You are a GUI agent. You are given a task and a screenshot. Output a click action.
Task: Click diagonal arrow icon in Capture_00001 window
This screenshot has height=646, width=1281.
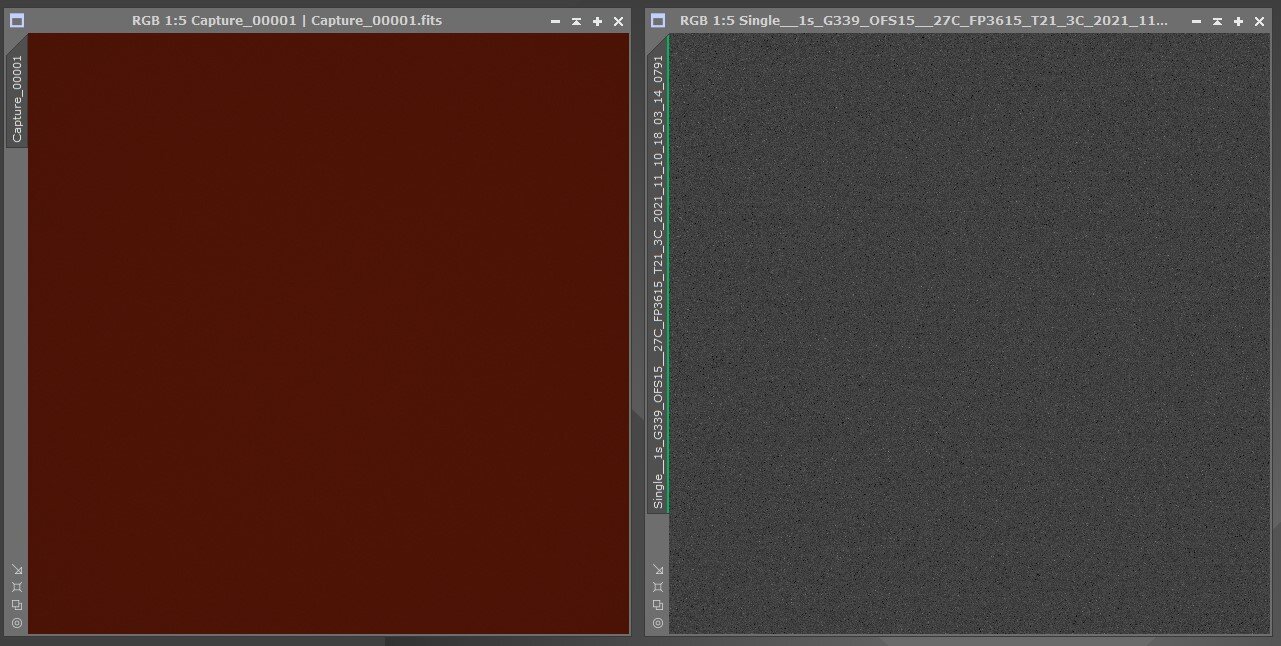coord(17,569)
